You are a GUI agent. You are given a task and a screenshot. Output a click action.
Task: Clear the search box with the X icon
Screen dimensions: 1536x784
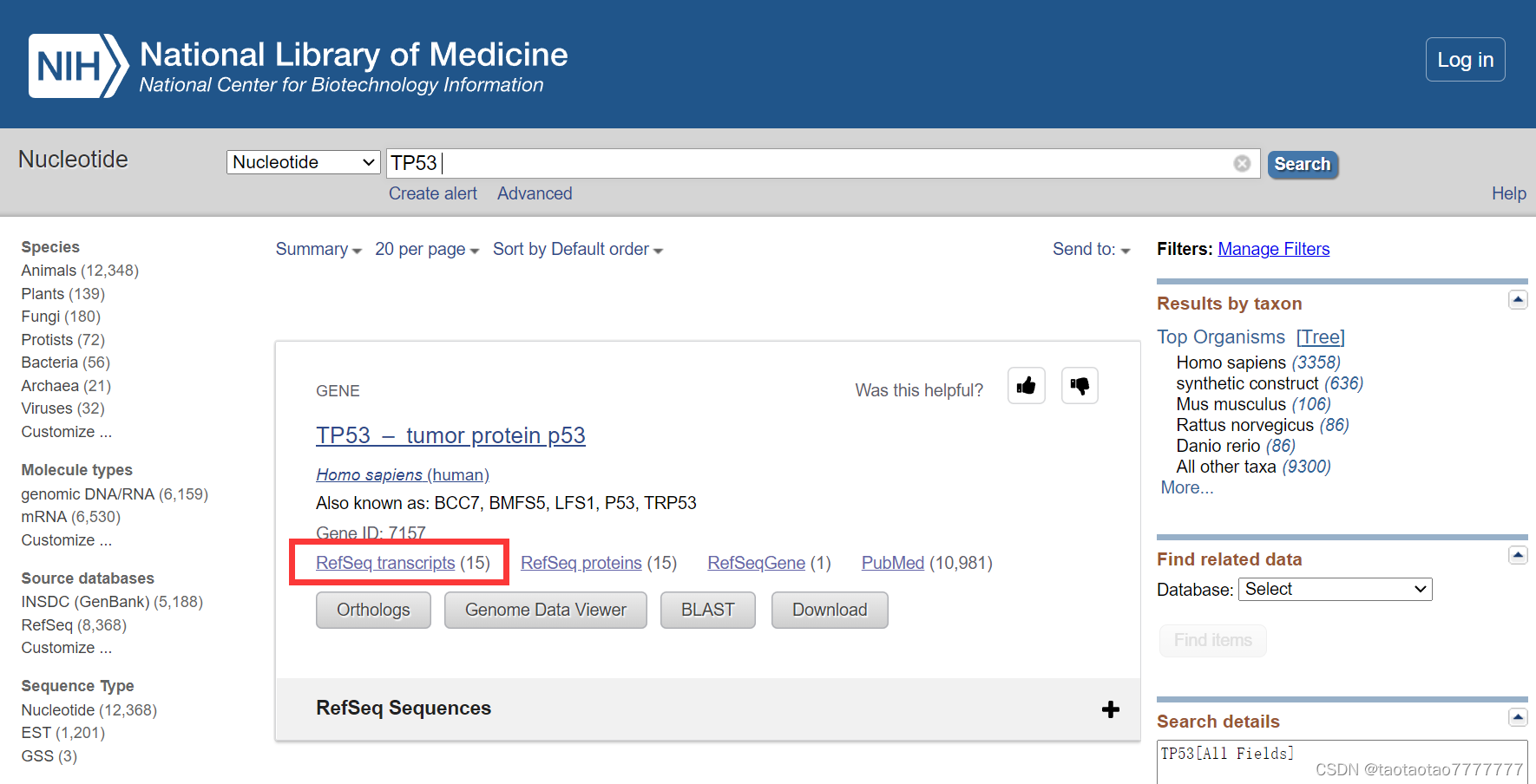pos(1242,163)
